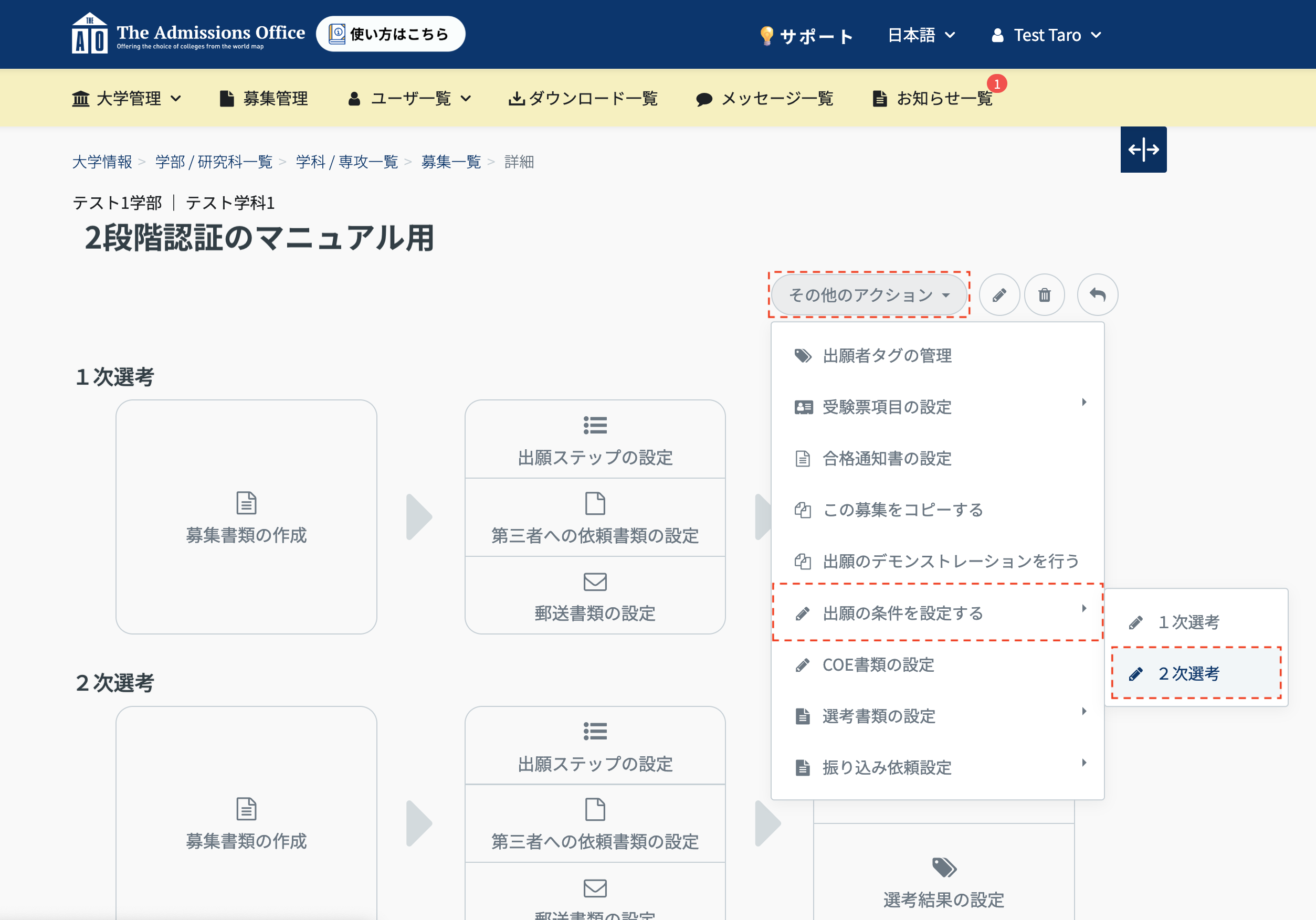The height and width of the screenshot is (920, 1316).
Task: Open the 日本語 language dropdown
Action: (921, 36)
